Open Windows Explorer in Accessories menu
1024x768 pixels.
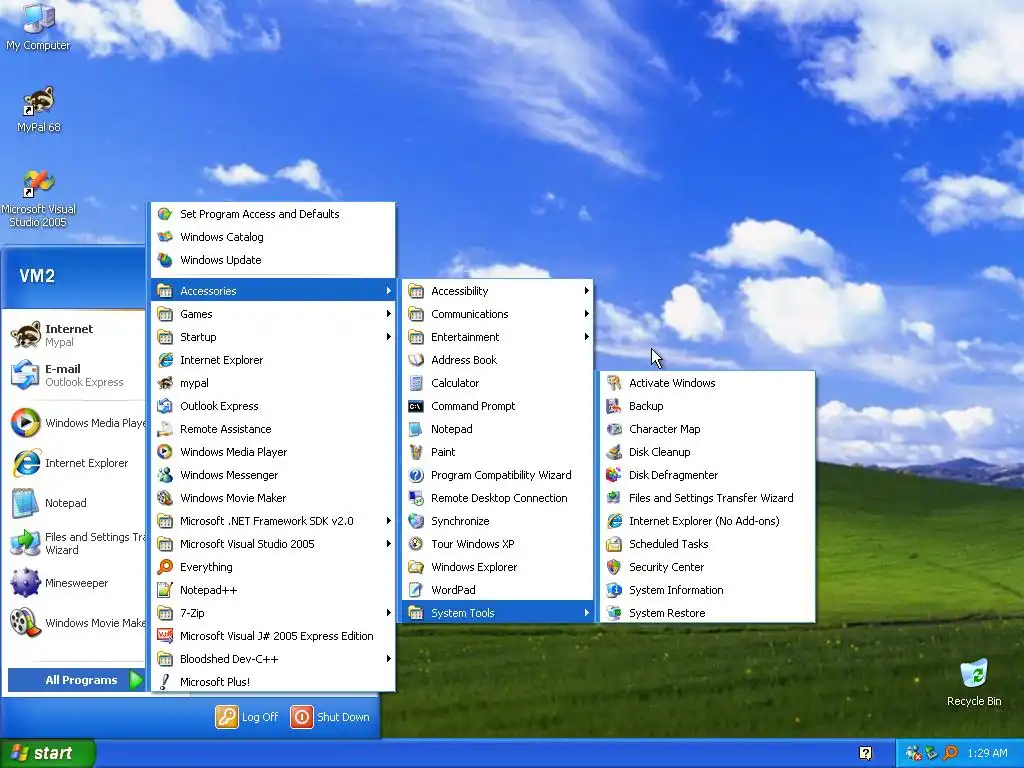click(498, 567)
